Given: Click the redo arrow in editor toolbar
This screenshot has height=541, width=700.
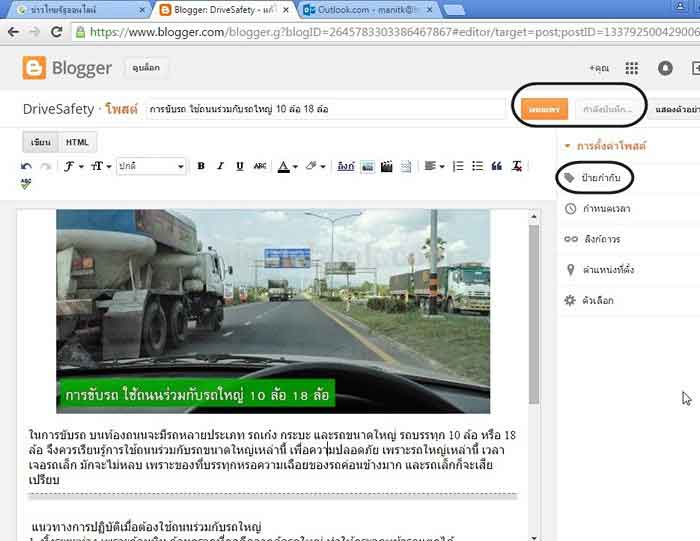Looking at the screenshot, I should point(46,166).
